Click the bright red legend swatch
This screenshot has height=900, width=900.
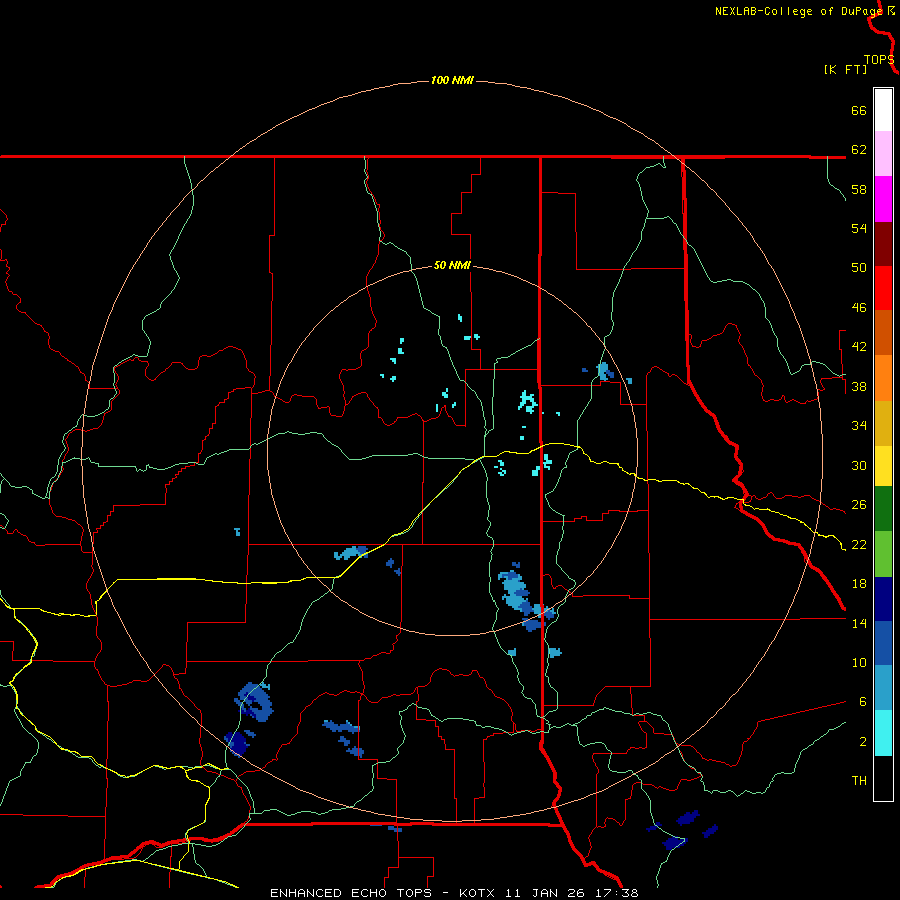tap(883, 288)
